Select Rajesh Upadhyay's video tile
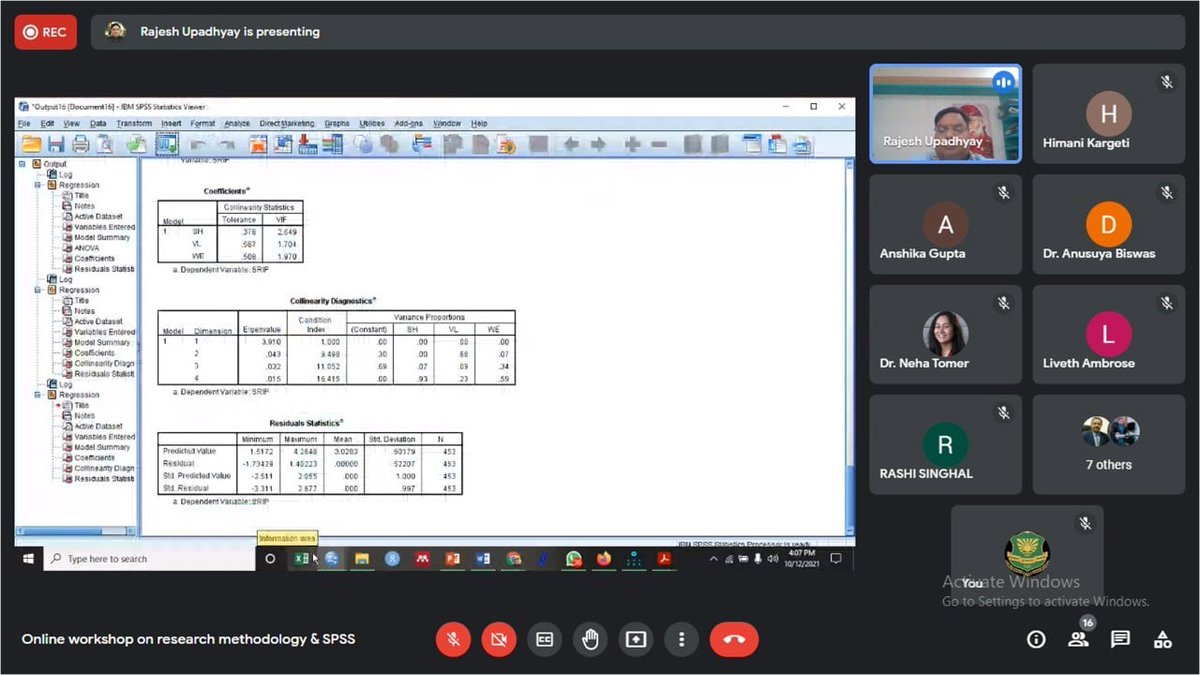Viewport: 1200px width, 675px height. point(945,114)
